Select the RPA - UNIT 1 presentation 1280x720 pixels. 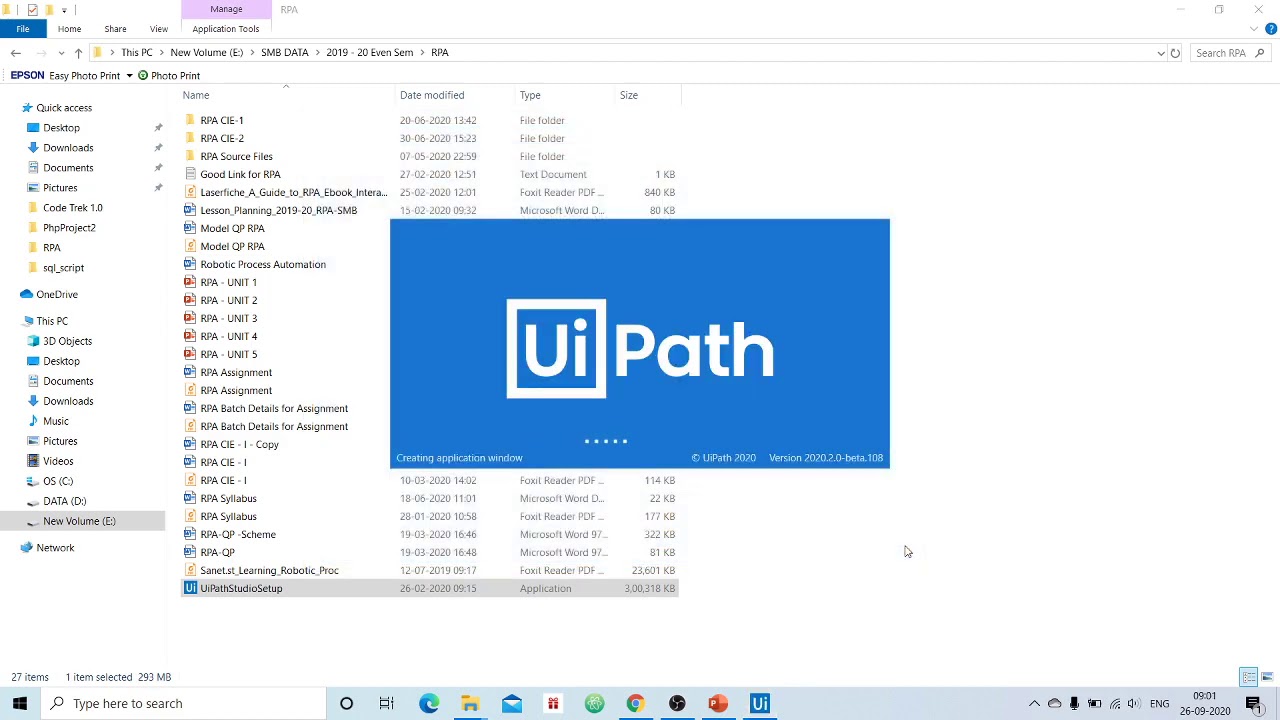(x=228, y=282)
